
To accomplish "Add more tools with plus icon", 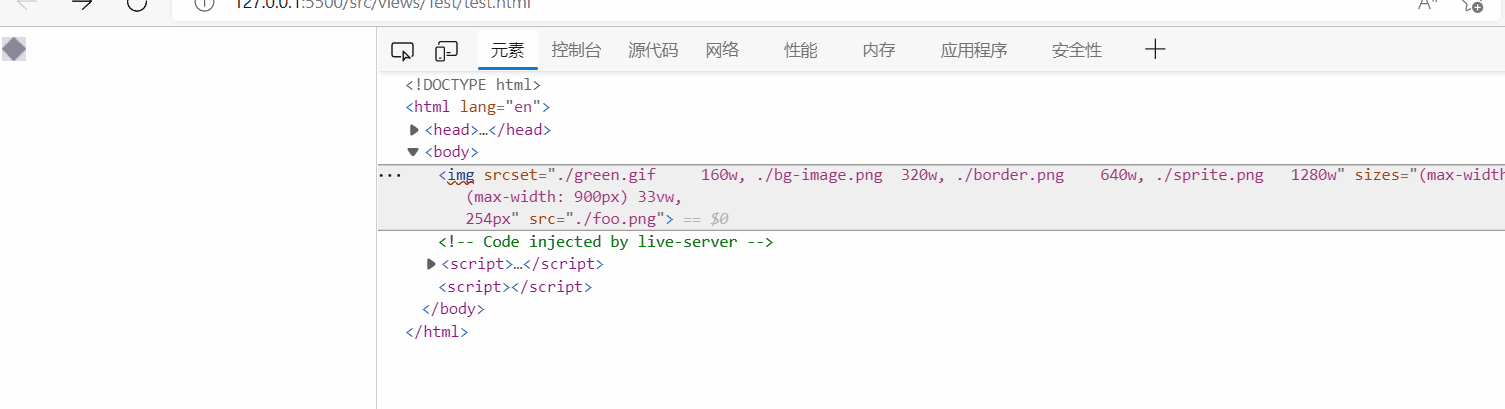I will coord(1155,49).
